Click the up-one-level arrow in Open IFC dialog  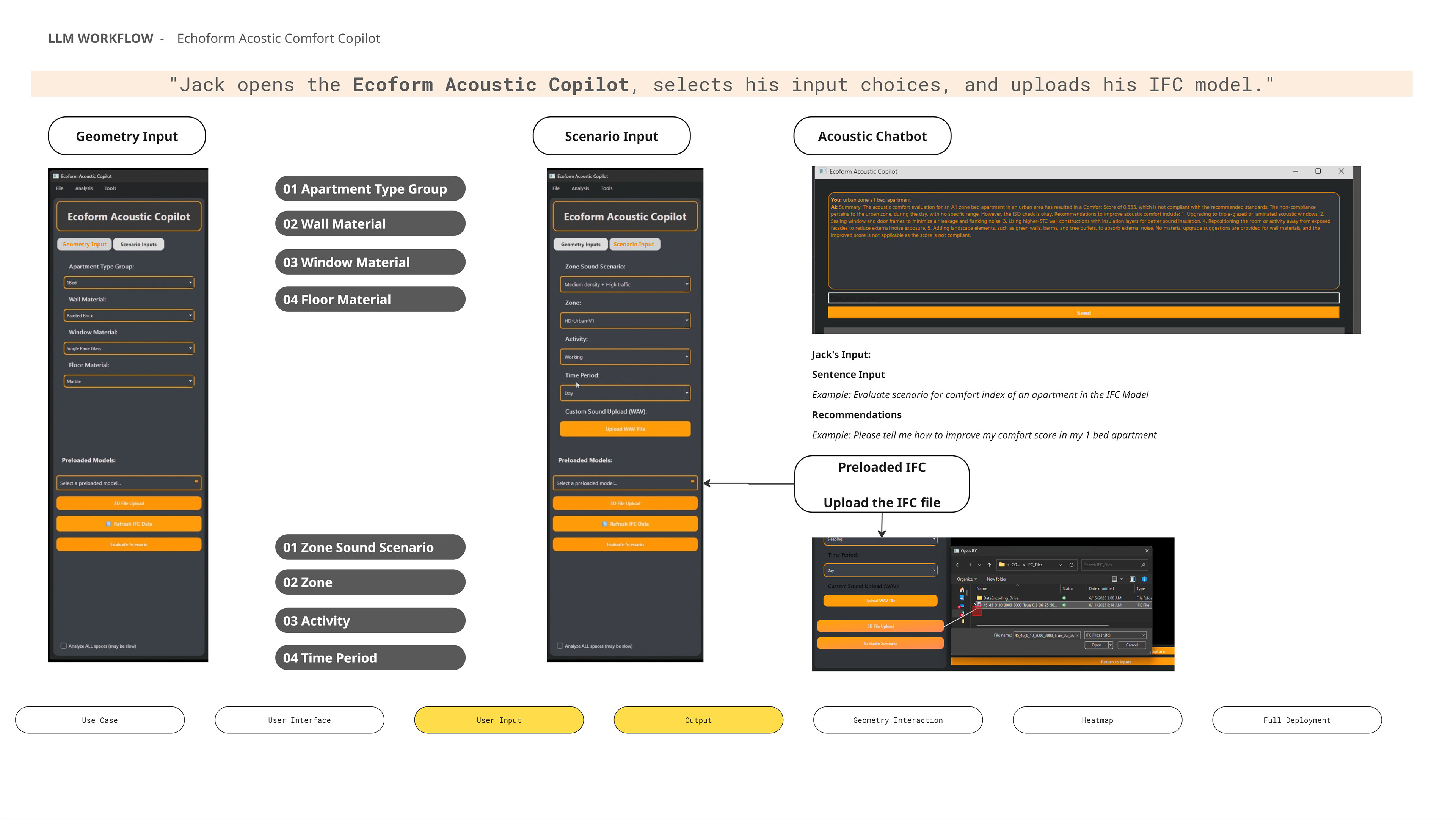(989, 565)
